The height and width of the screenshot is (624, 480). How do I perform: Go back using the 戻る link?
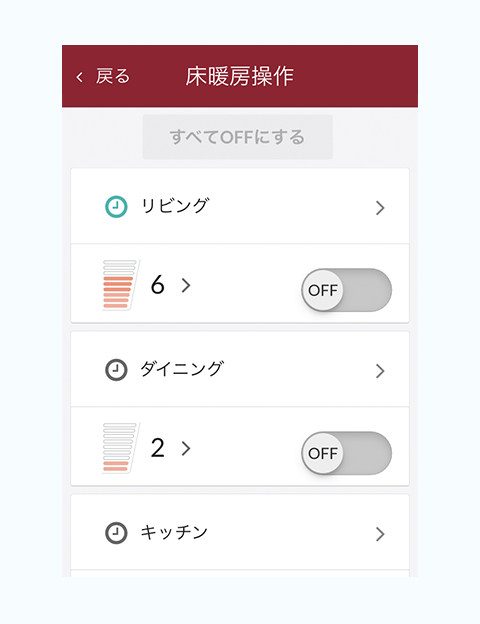[x=113, y=76]
